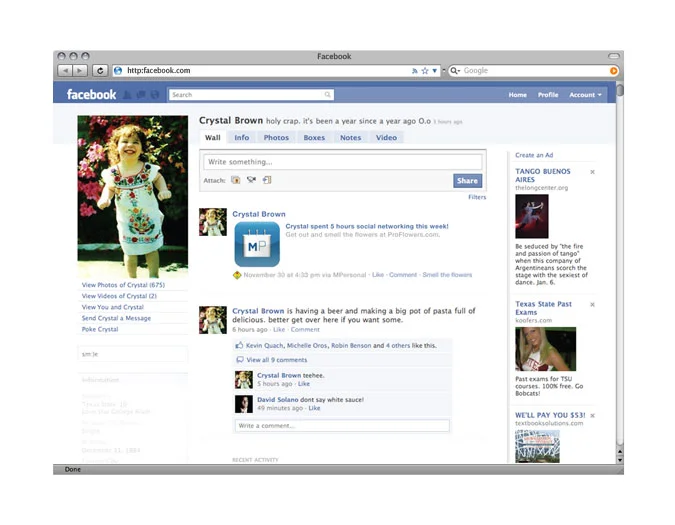Click the MPersonal app icon in post
The width and height of the screenshot is (675, 525).
[x=257, y=244]
